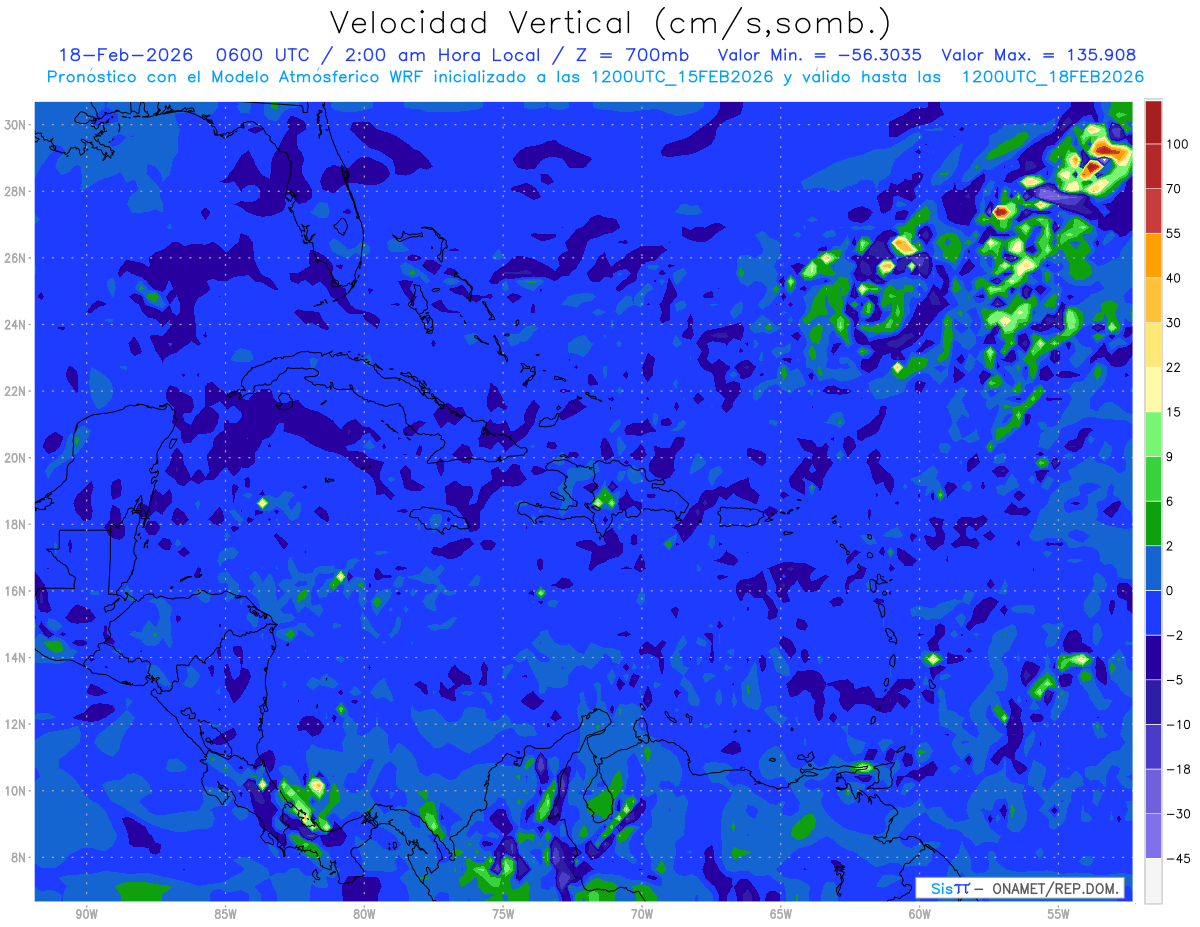Select the violet swatch between -30 and -18
The image size is (1200, 927).
1153,790
